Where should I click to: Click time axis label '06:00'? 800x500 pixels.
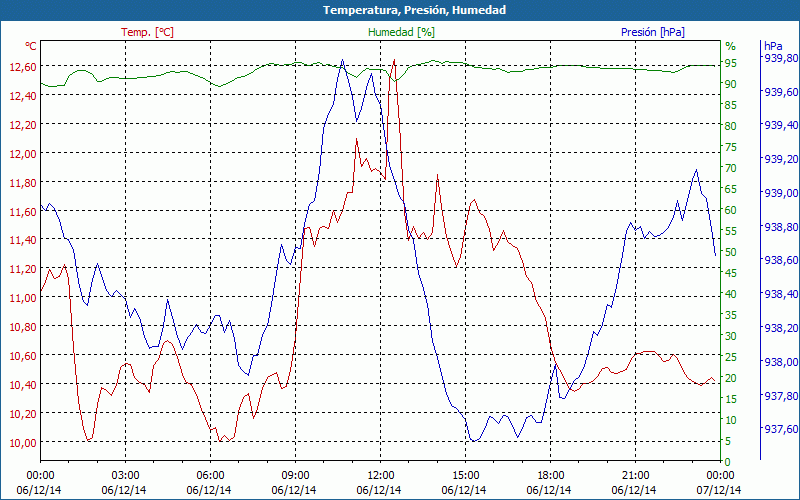point(210,476)
